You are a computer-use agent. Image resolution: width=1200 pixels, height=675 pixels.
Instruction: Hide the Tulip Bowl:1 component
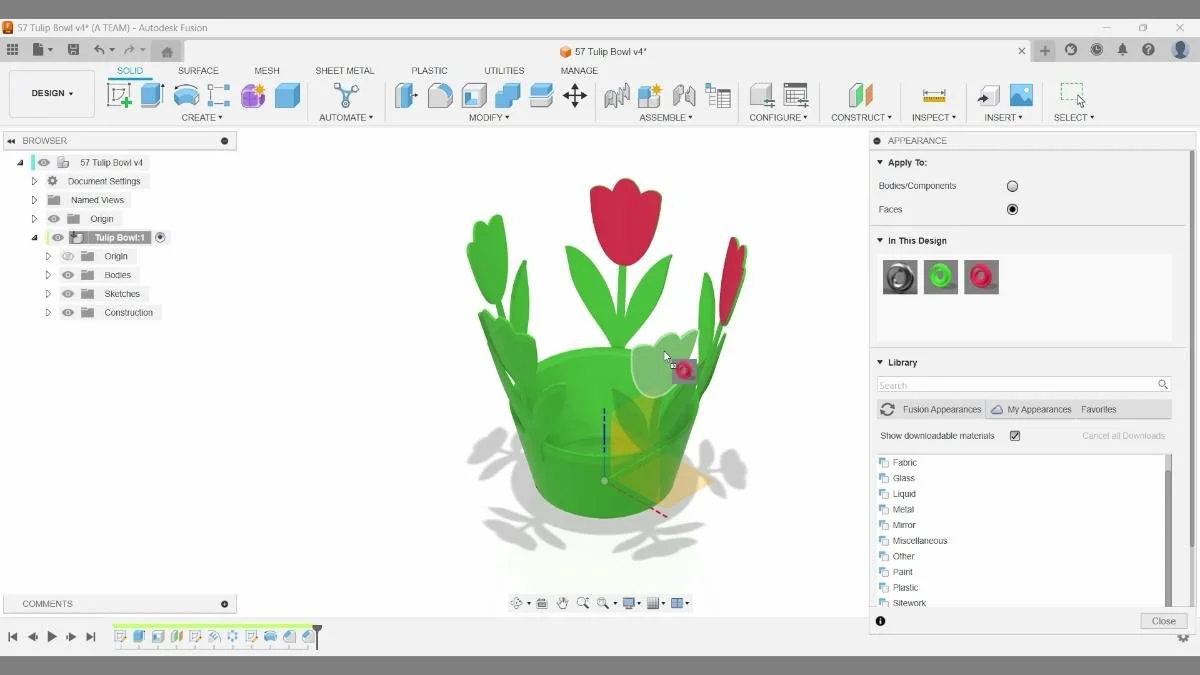pos(57,237)
